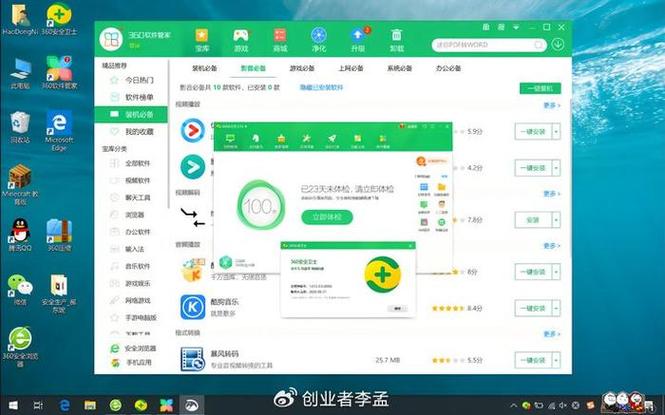
Task: Open Task View on taskbar
Action: (38, 405)
